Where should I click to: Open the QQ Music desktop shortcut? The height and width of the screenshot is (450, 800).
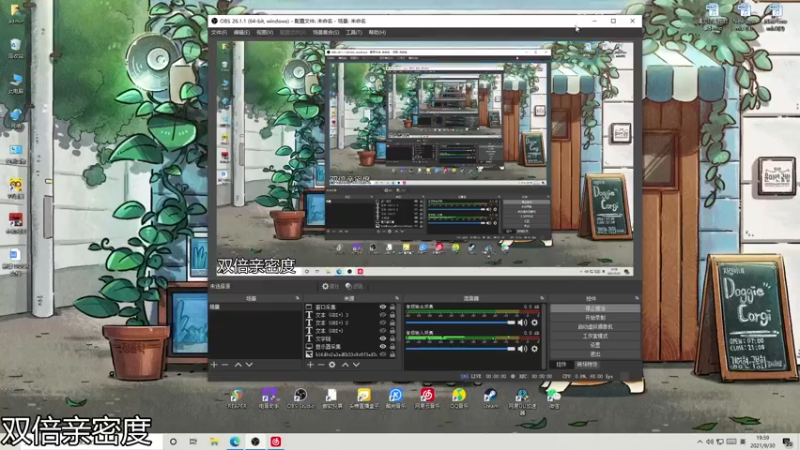tap(459, 398)
